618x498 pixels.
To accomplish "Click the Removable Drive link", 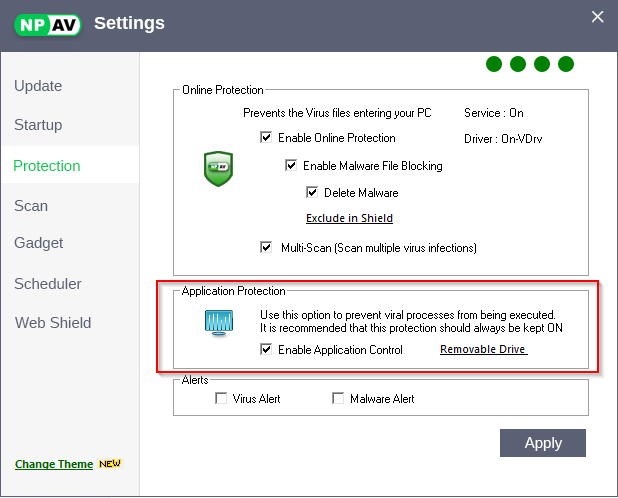I will (483, 350).
